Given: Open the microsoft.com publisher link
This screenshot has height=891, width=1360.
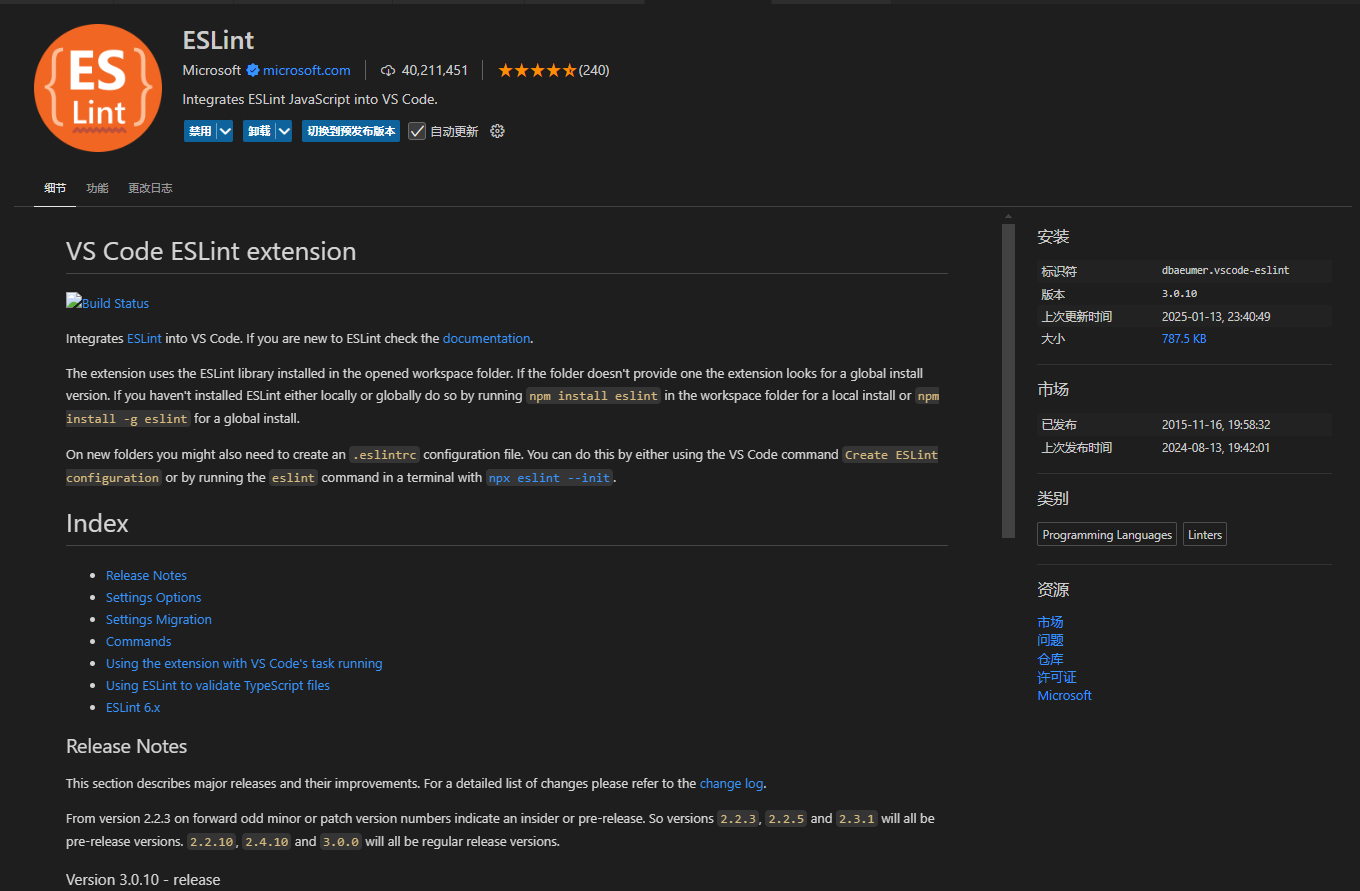Looking at the screenshot, I should point(307,70).
